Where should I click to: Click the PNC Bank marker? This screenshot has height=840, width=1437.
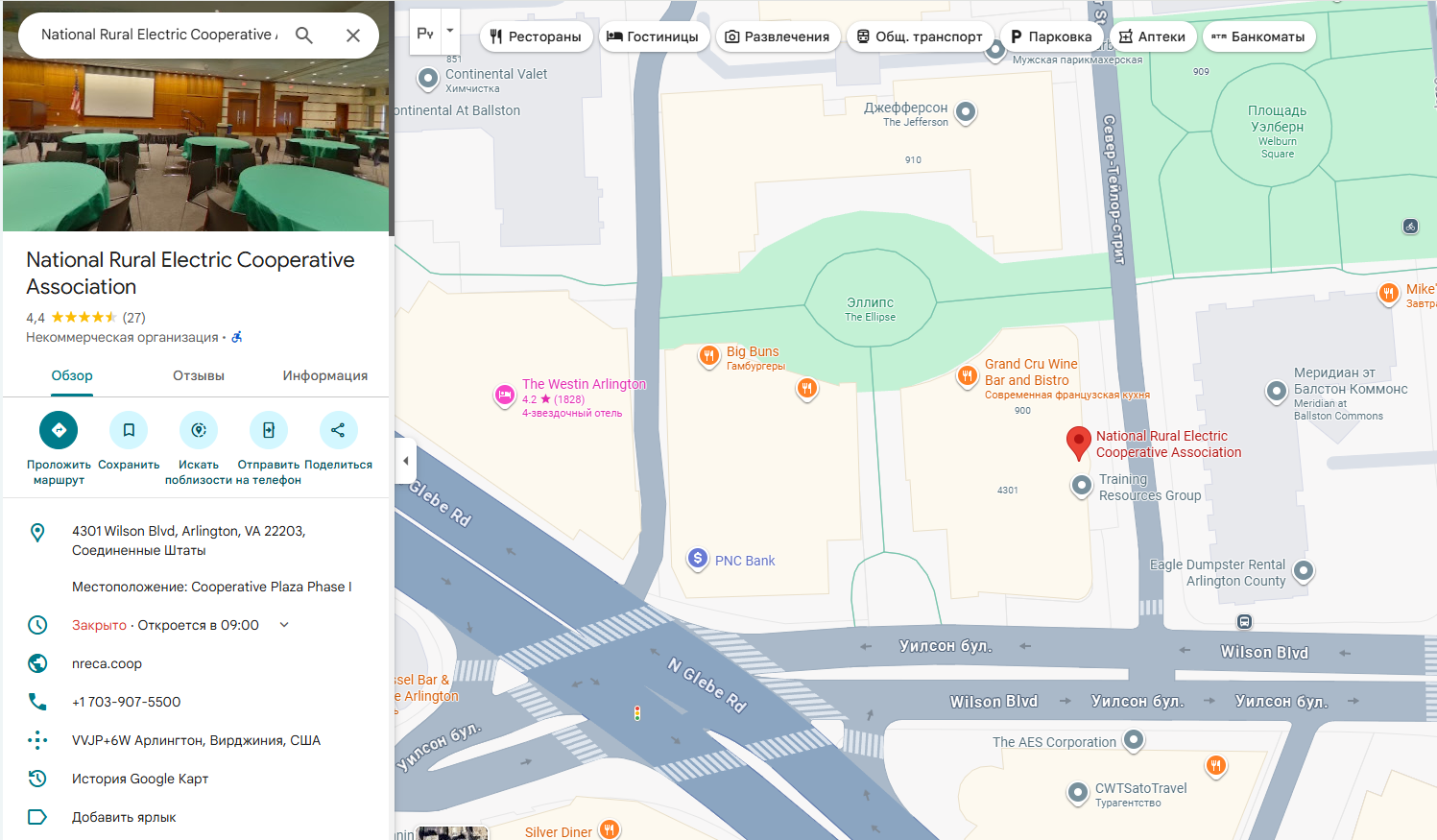698,558
